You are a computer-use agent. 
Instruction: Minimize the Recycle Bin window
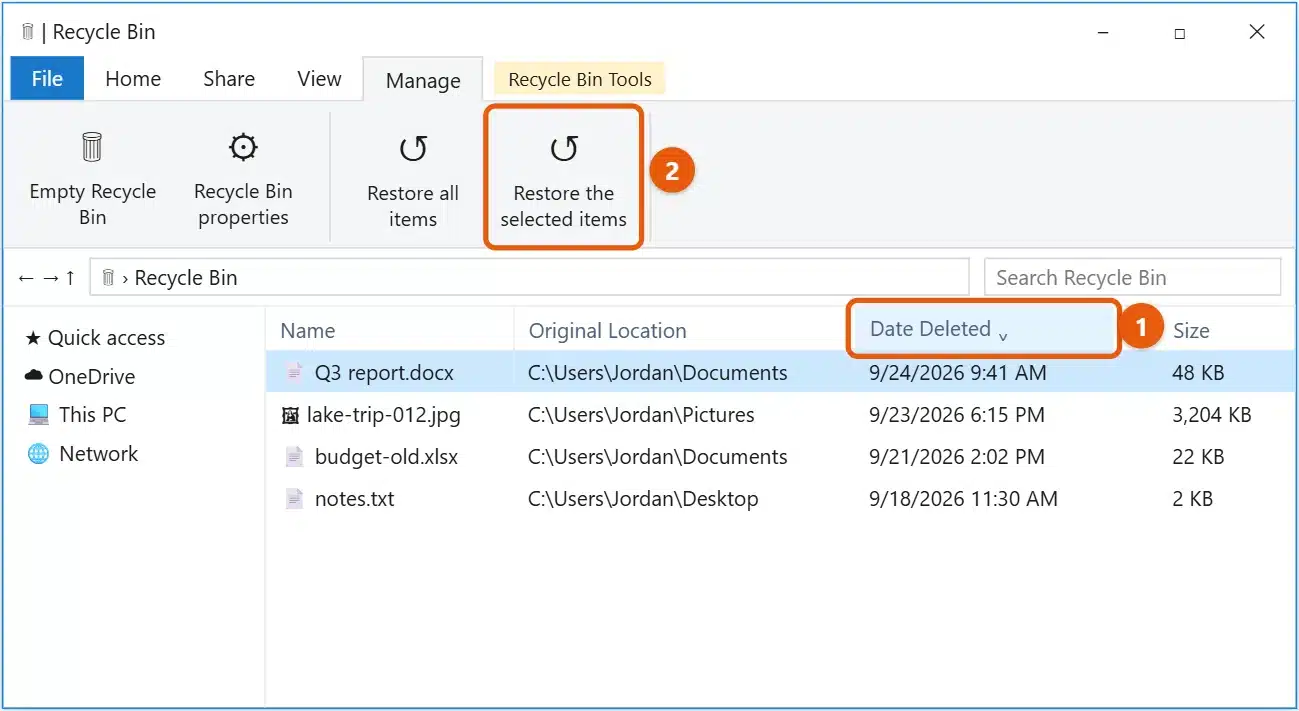coord(1104,33)
